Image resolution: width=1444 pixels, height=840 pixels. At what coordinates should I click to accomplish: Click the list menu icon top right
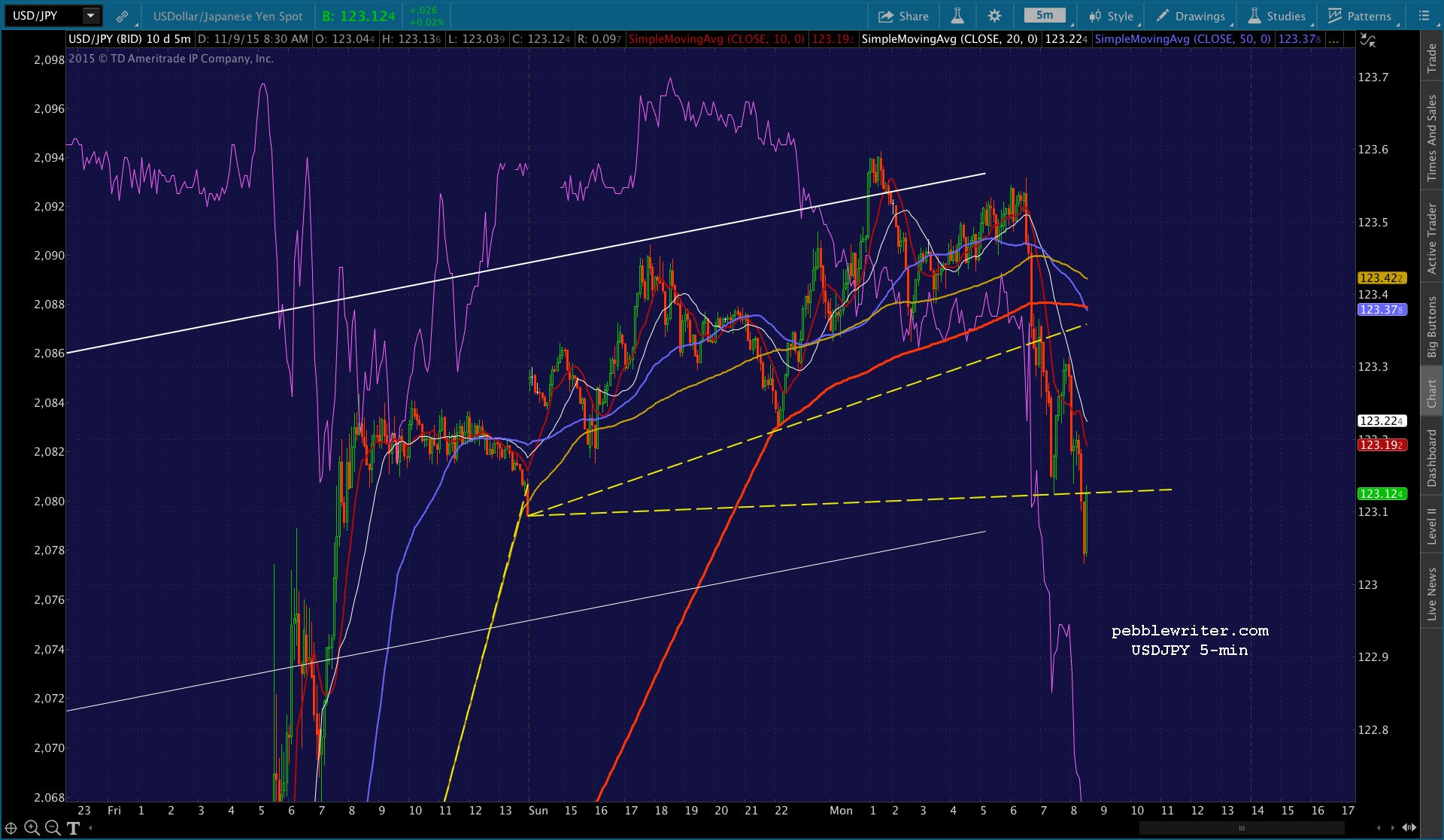pyautogui.click(x=1424, y=16)
